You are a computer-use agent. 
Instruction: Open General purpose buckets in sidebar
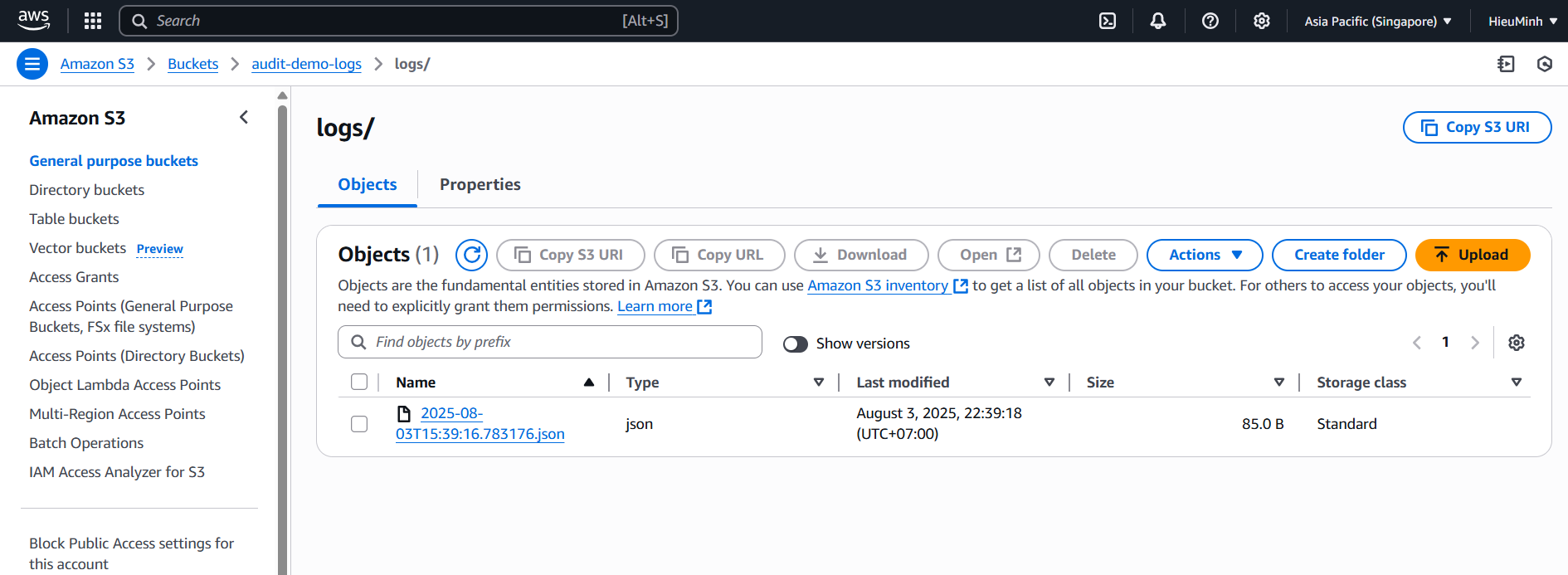[x=114, y=161]
